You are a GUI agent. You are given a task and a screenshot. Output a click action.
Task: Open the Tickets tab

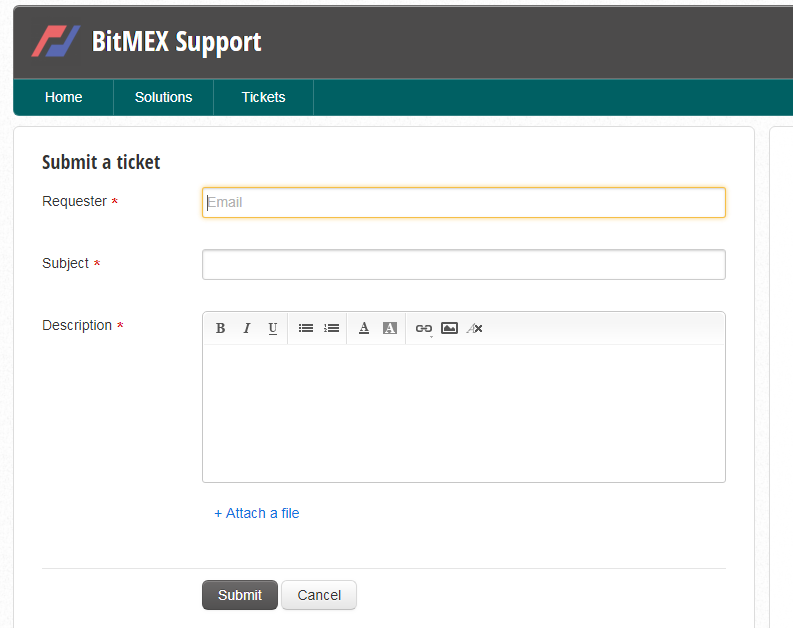click(x=263, y=97)
